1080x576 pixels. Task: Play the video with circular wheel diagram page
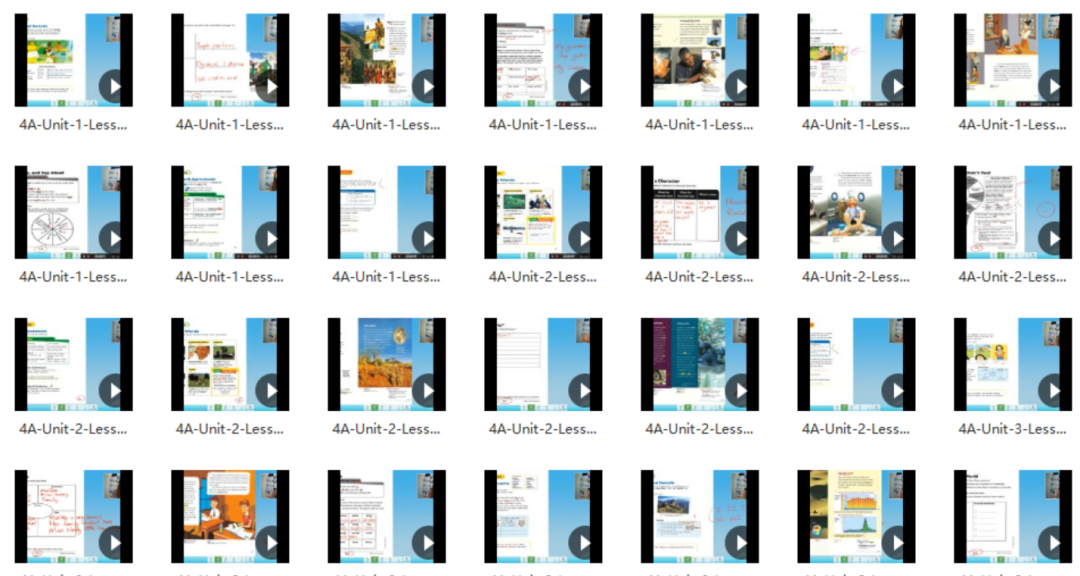[x=114, y=238]
